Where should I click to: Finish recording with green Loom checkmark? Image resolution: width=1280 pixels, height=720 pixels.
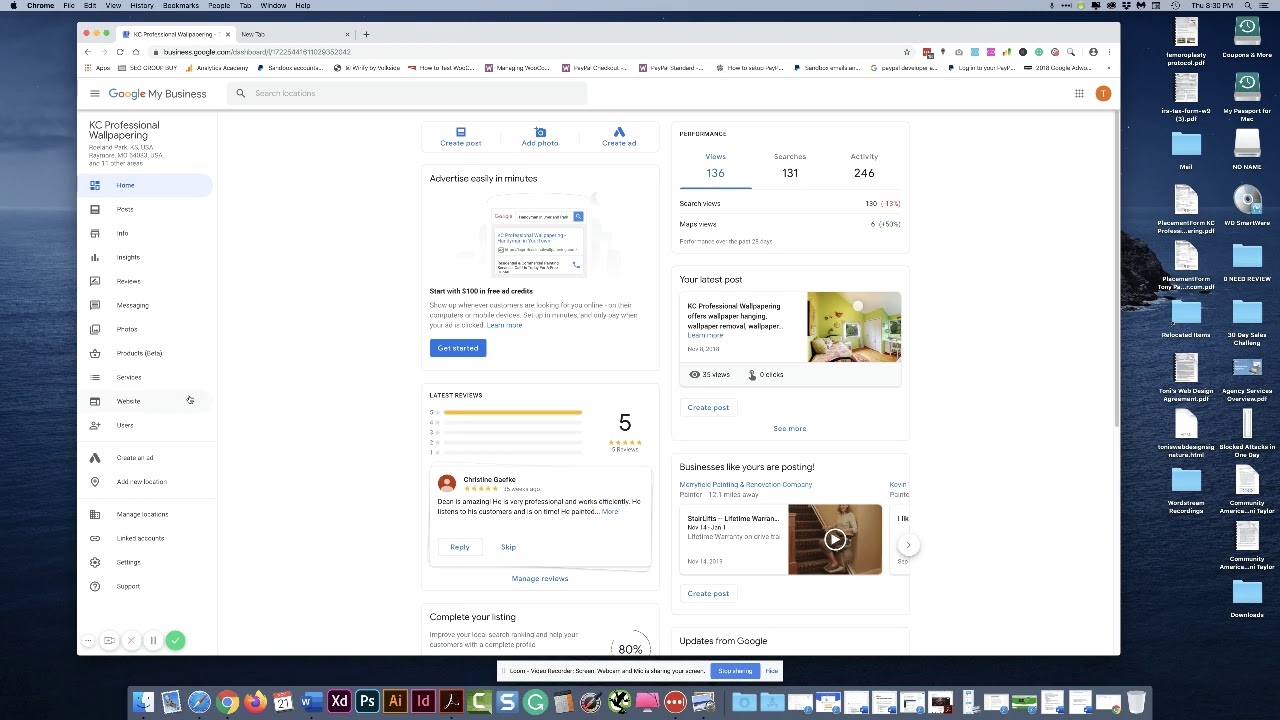pos(175,640)
